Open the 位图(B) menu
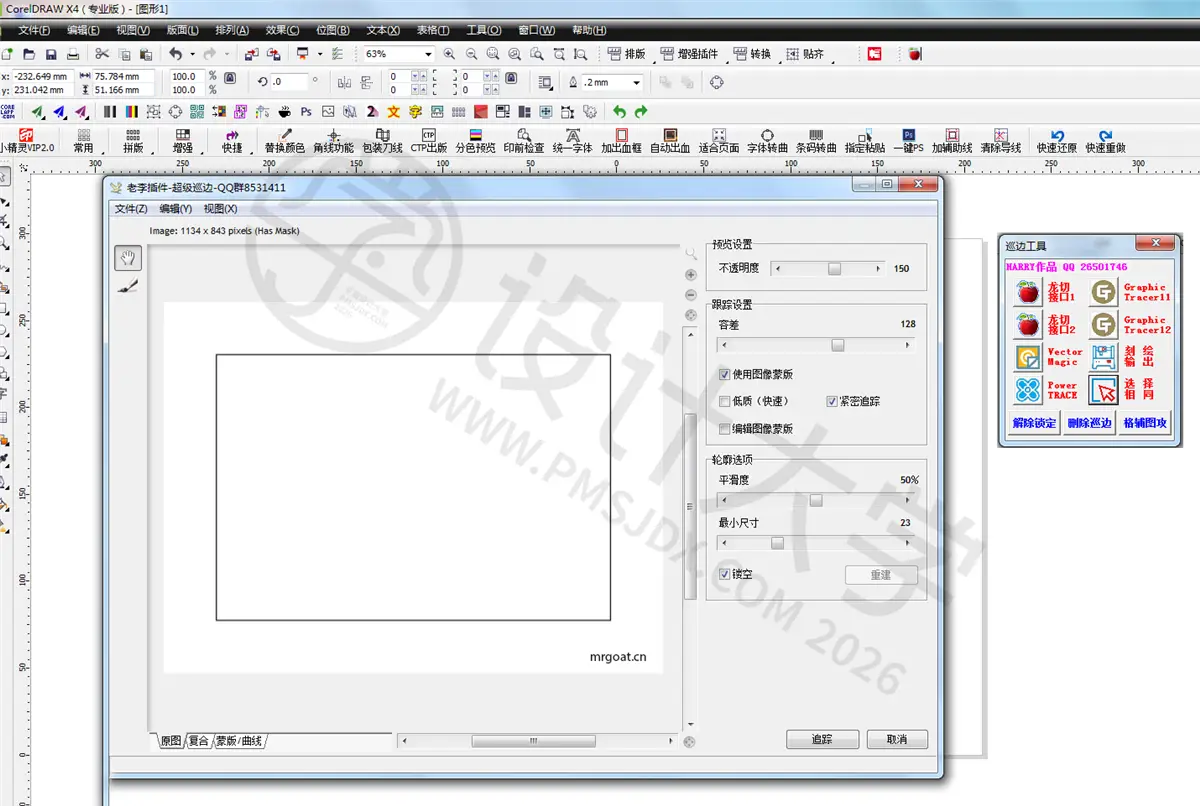 pyautogui.click(x=333, y=30)
